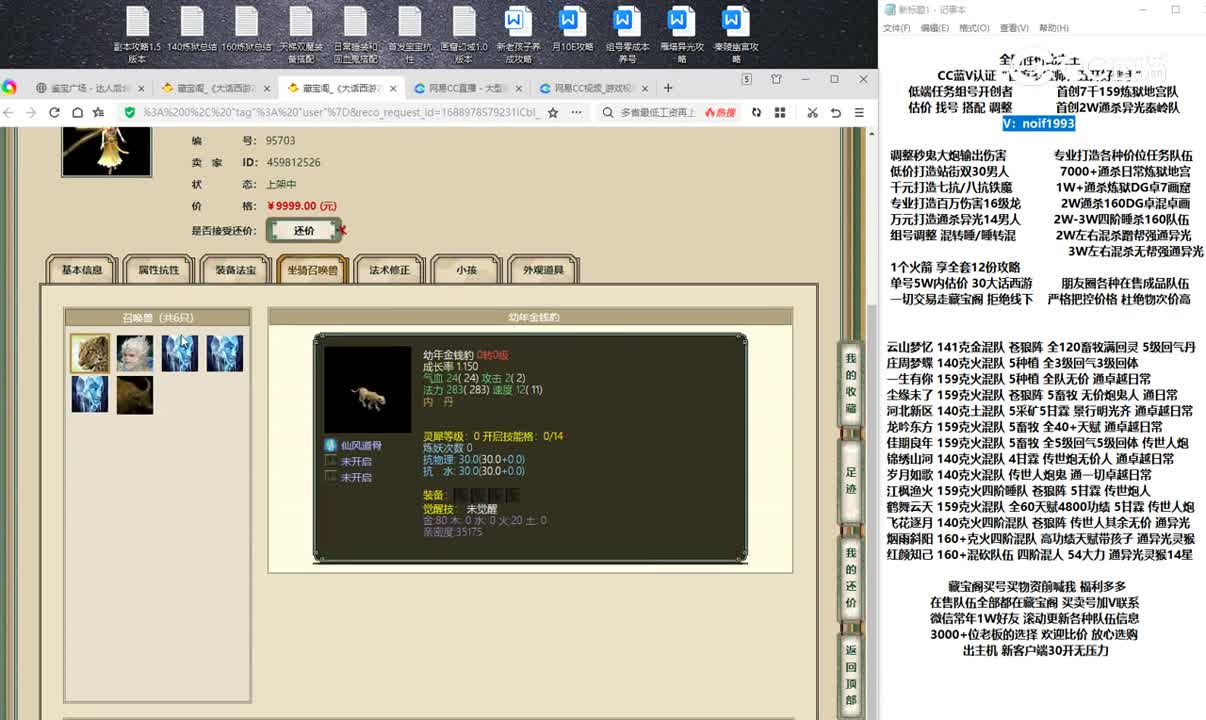The image size is (1206, 720).
Task: Open the 基本信息 tab
Action: [x=82, y=270]
